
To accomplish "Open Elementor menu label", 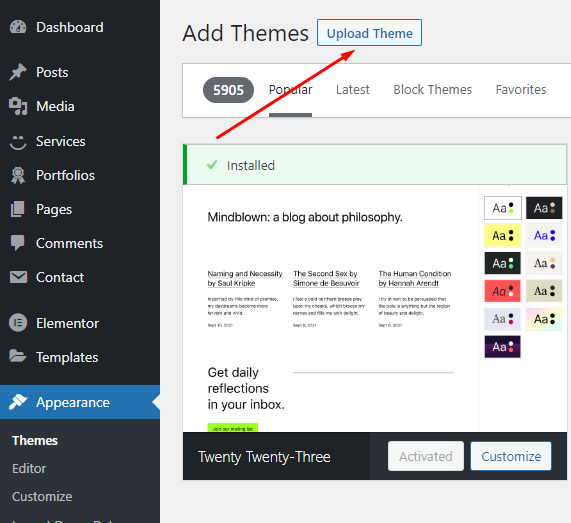I will click(x=67, y=323).
